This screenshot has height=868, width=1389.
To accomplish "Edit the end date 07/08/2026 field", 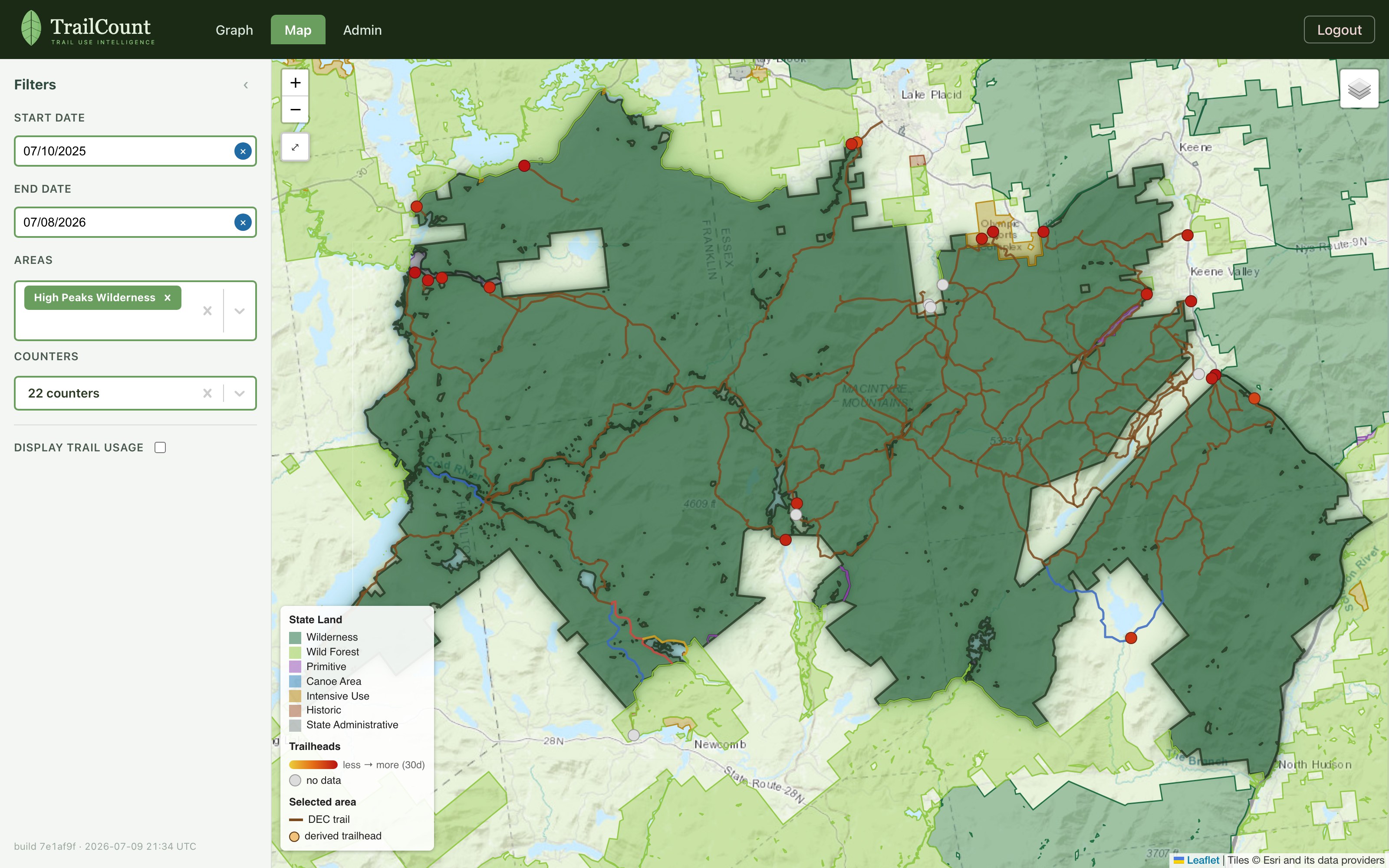I will pyautogui.click(x=135, y=222).
